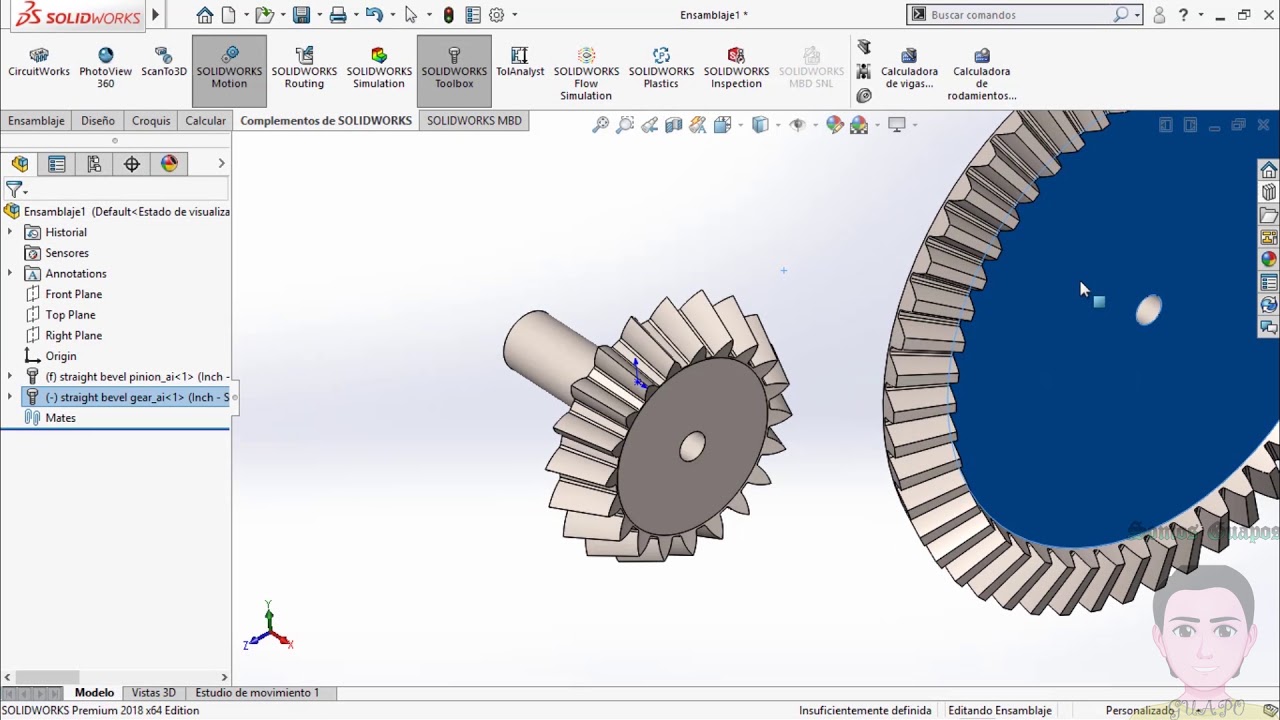Switch to the Diseño tab
Viewport: 1280px width, 720px height.
point(98,120)
